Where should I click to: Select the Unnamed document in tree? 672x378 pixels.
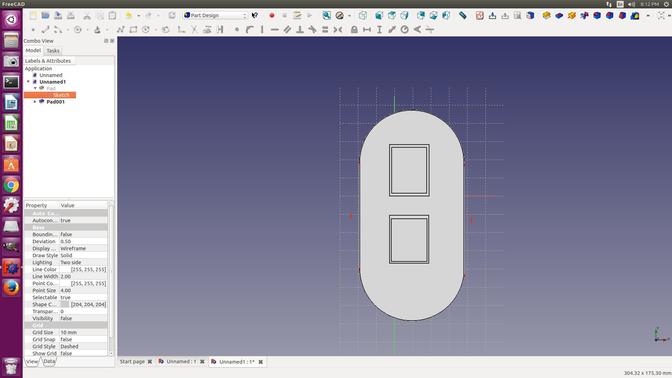click(51, 75)
